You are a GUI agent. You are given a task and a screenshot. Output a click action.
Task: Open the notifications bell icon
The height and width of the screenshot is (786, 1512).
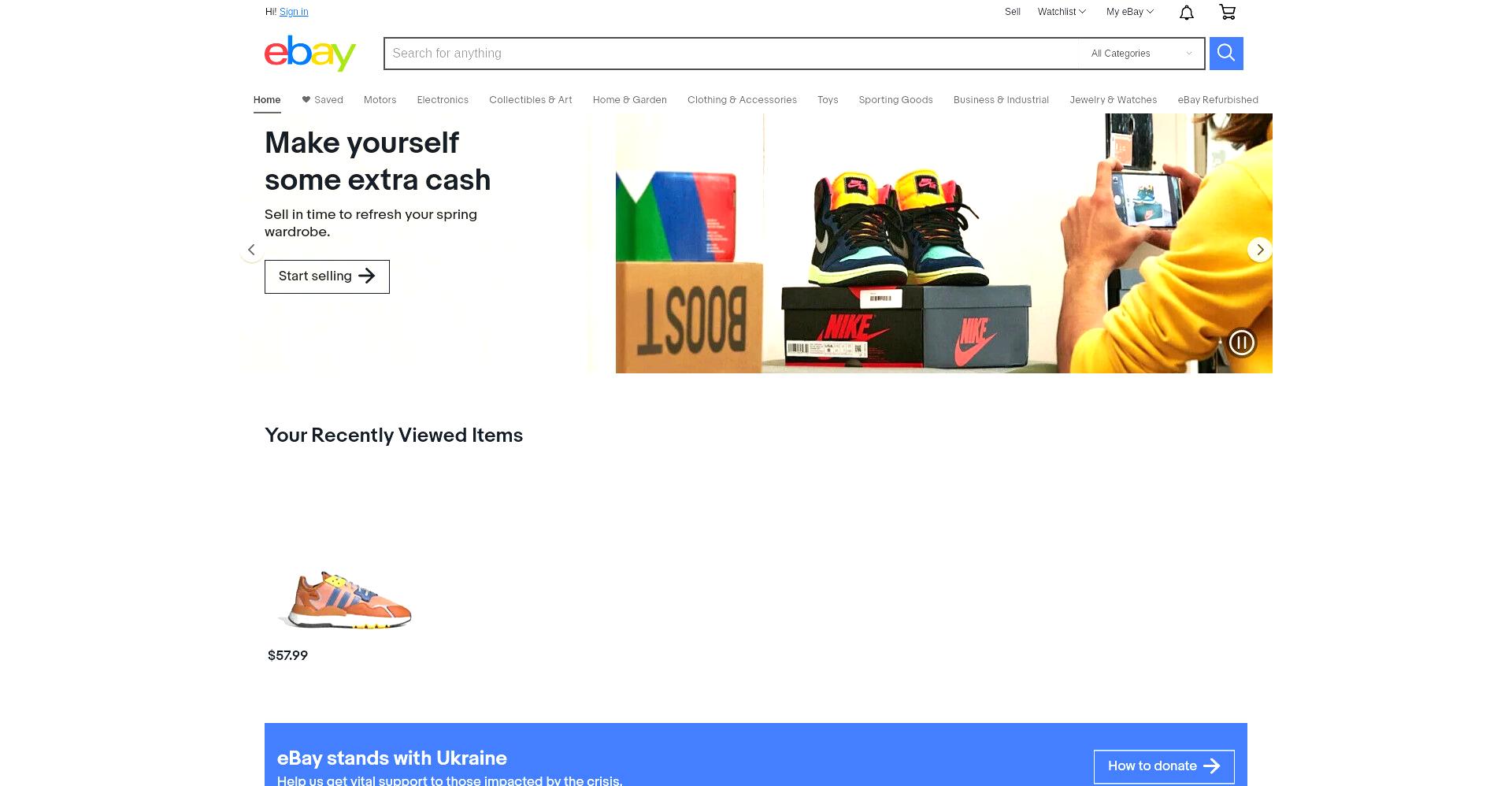pos(1187,12)
